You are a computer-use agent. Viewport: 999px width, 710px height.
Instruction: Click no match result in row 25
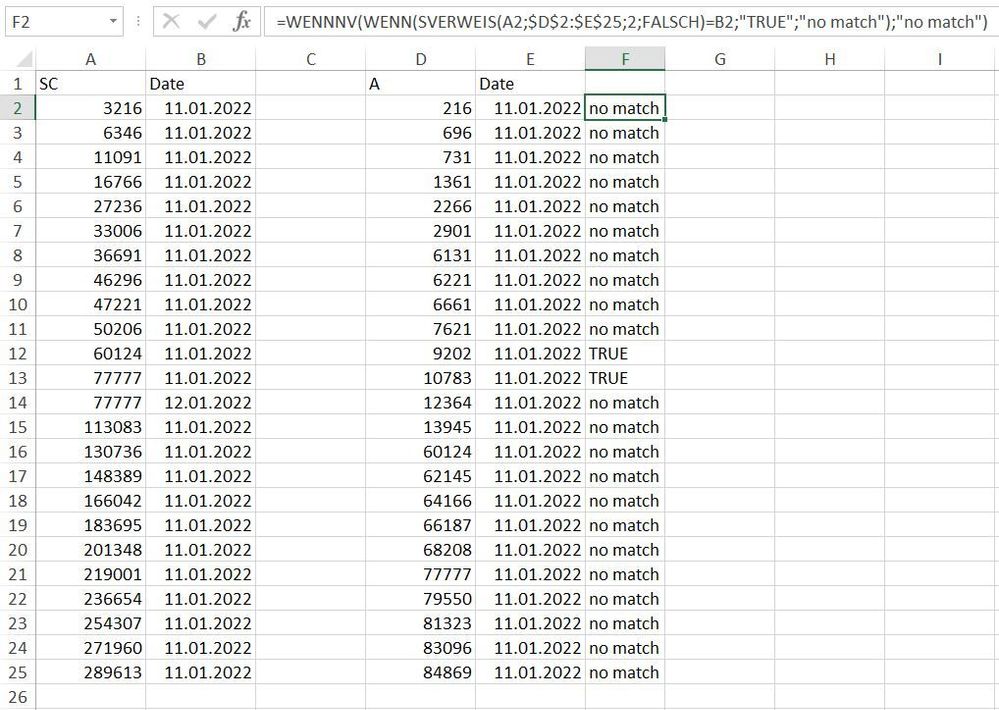coord(625,672)
